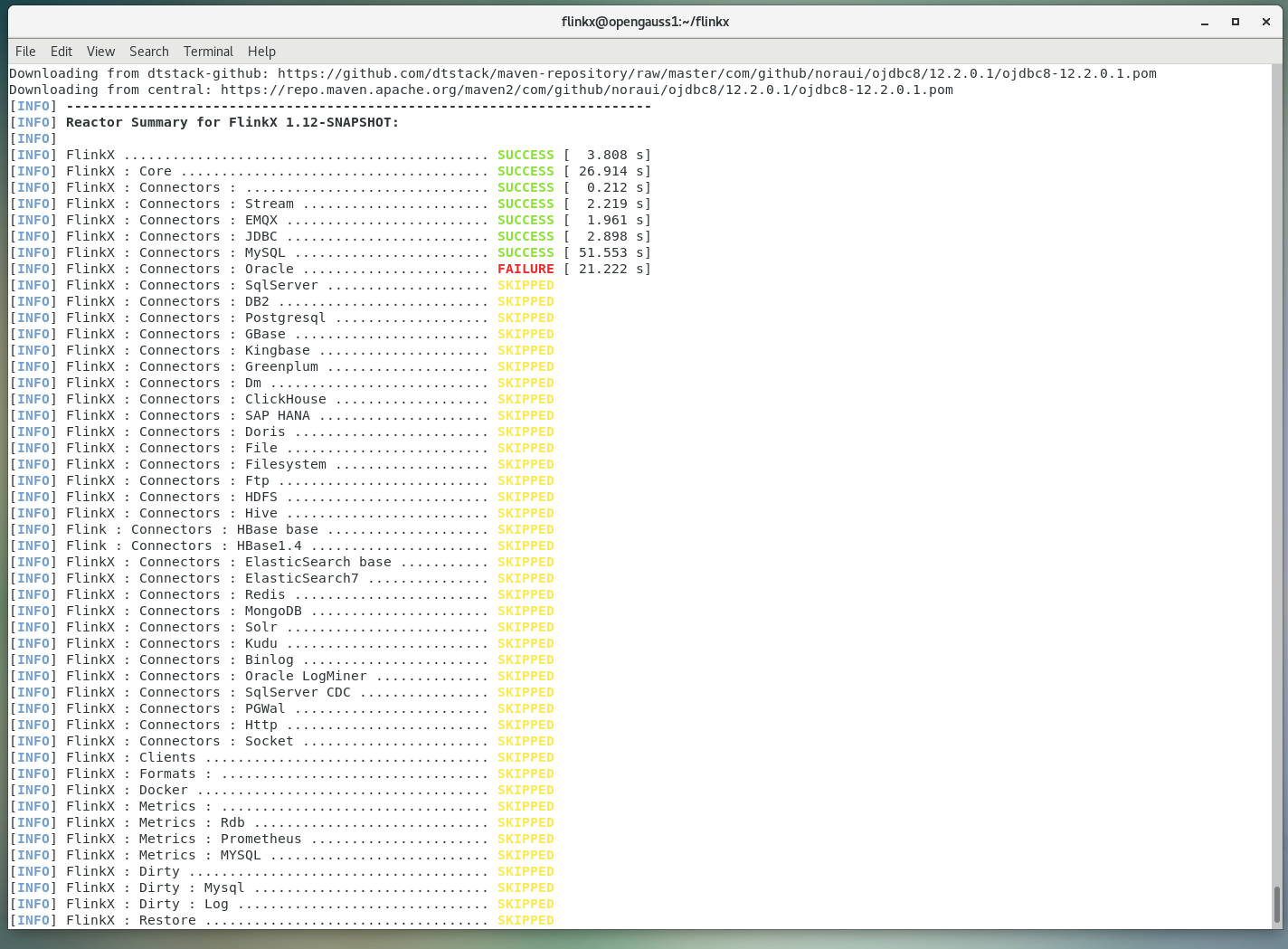1288x949 pixels.
Task: Click 'Redis' connector name
Action: coord(265,594)
